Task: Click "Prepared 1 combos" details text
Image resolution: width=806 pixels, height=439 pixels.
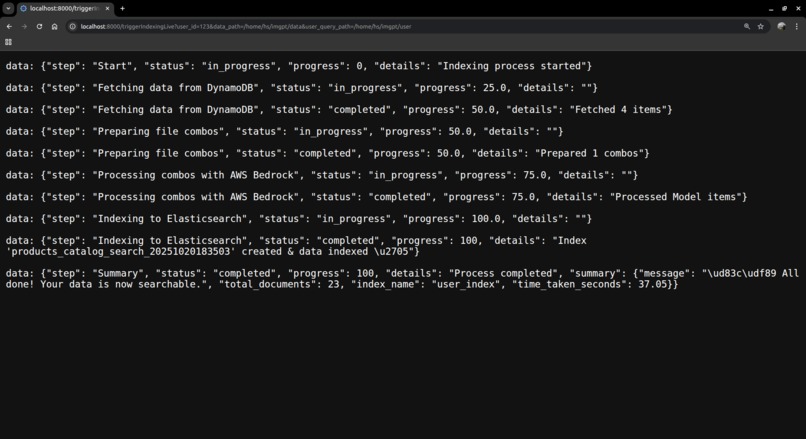Action: click(x=589, y=153)
